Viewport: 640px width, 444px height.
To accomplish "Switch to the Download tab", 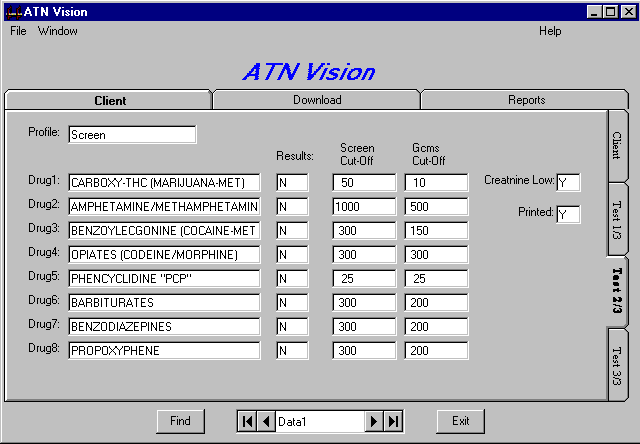I will tap(317, 100).
